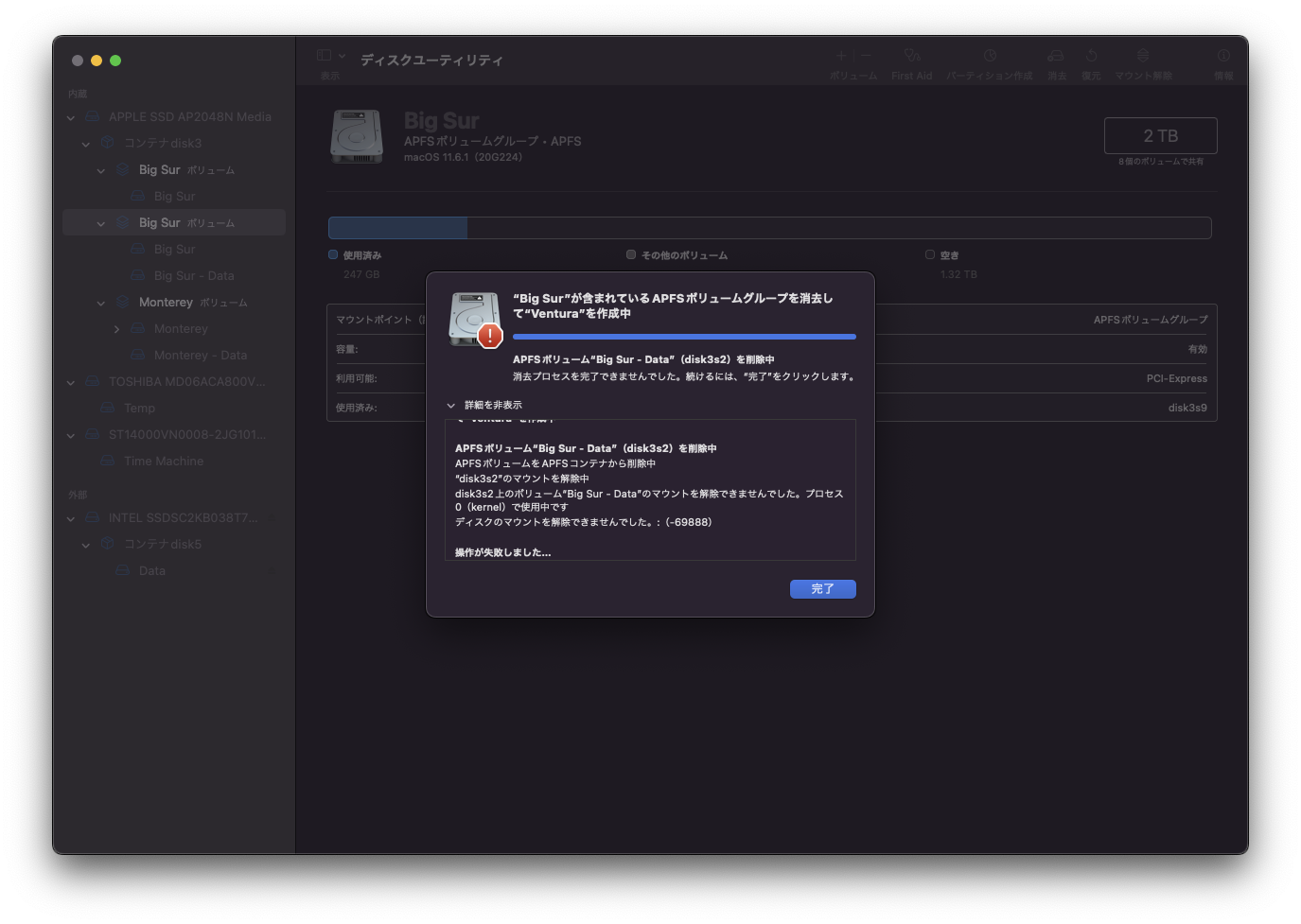
Task: Click the APFSボリュームグループ value in info table
Action: 1151,320
